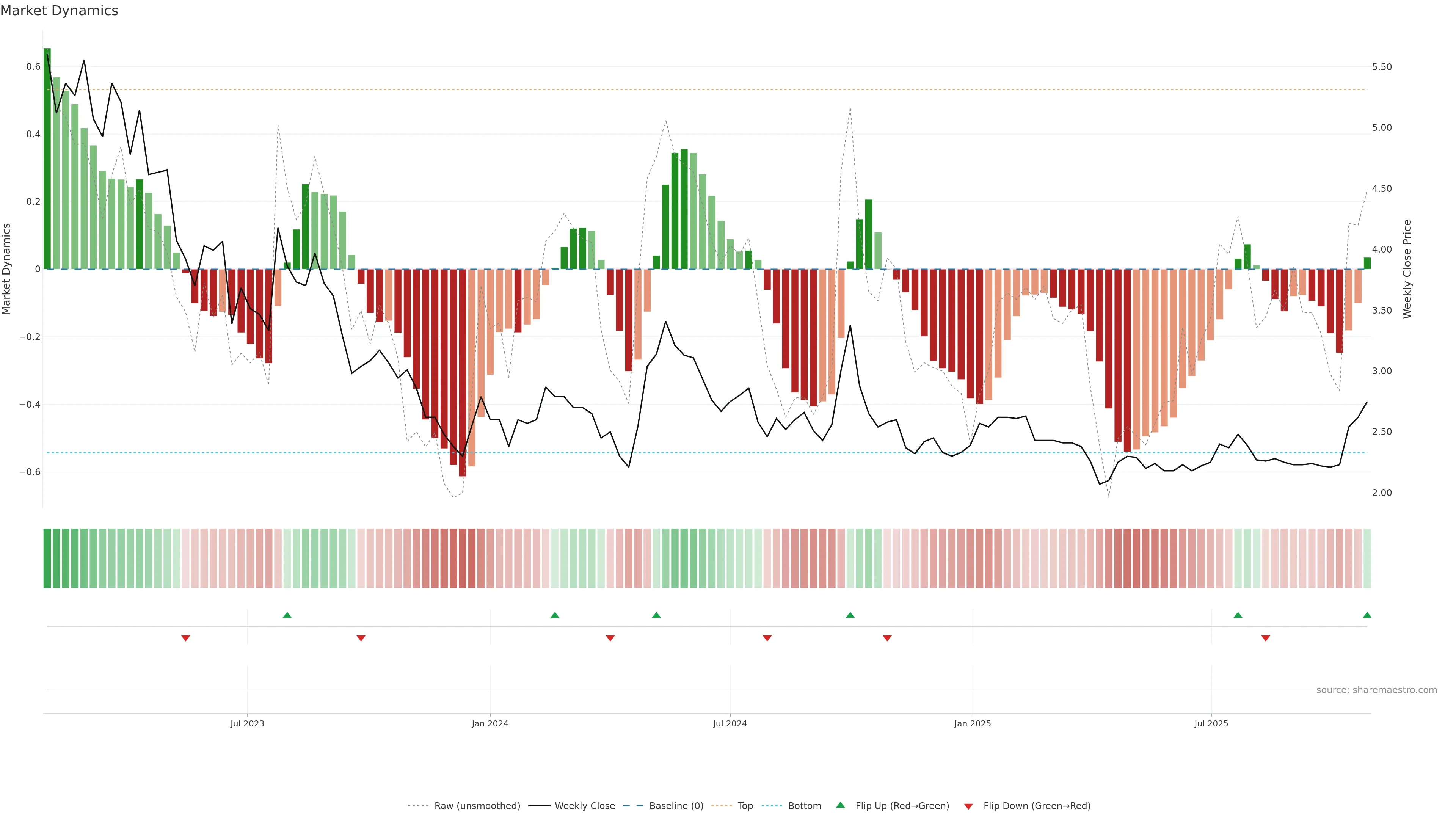Viewport: 1456px width, 819px height.
Task: Click the red triangle icon in the legend
Action: [968, 806]
